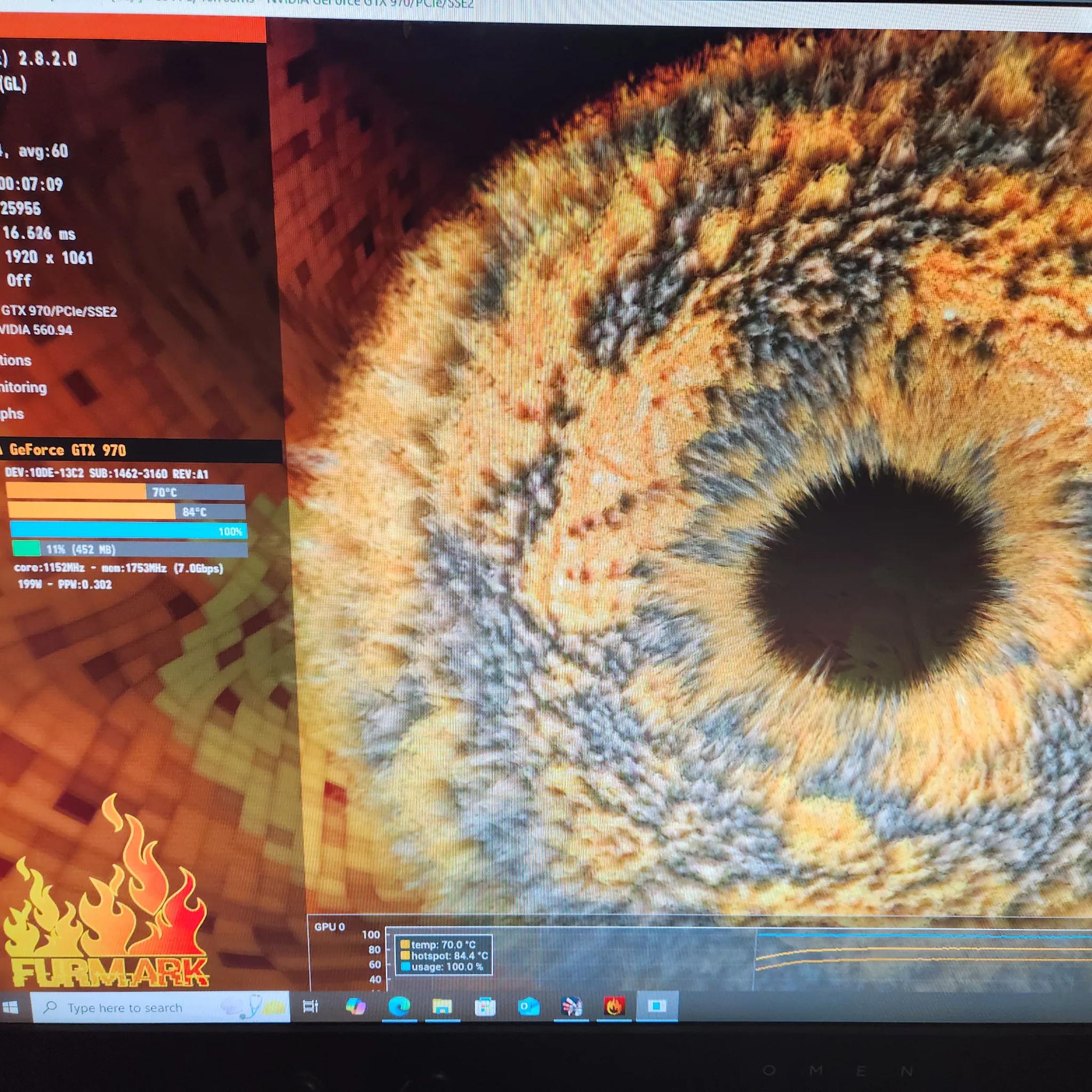Expand the Graphs section in the sidebar
1092x1092 pixels.
(12, 414)
